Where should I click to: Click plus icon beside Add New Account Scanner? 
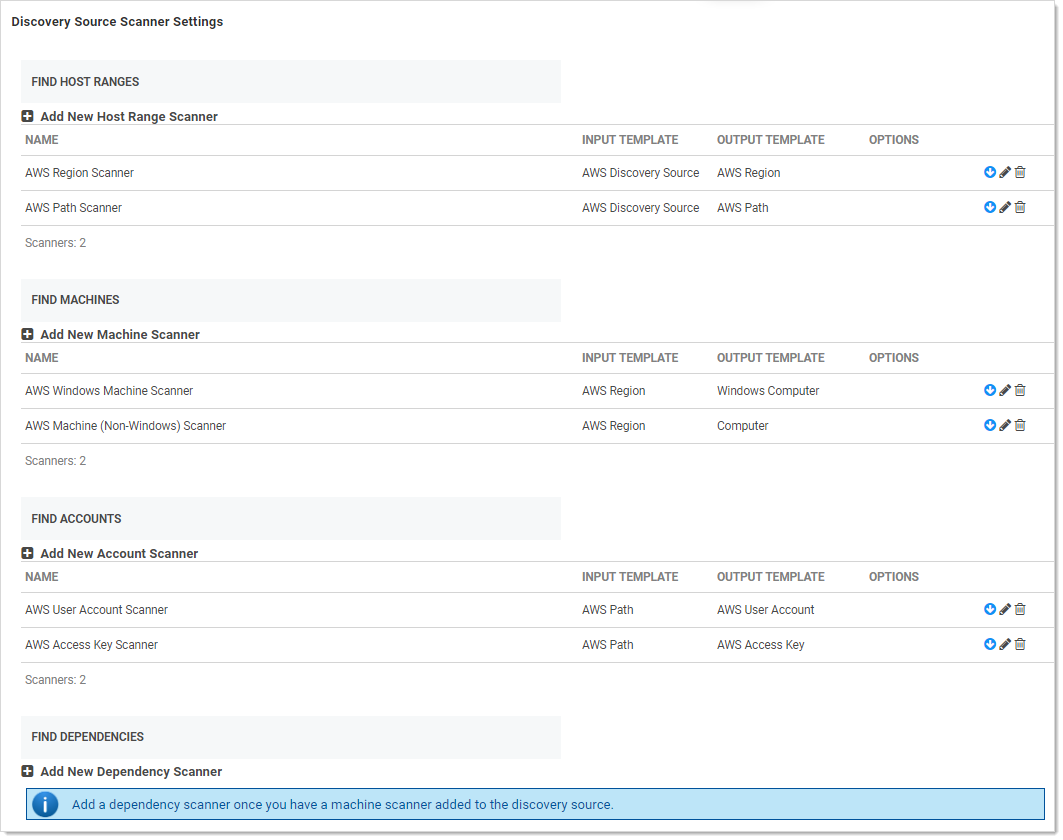click(27, 553)
